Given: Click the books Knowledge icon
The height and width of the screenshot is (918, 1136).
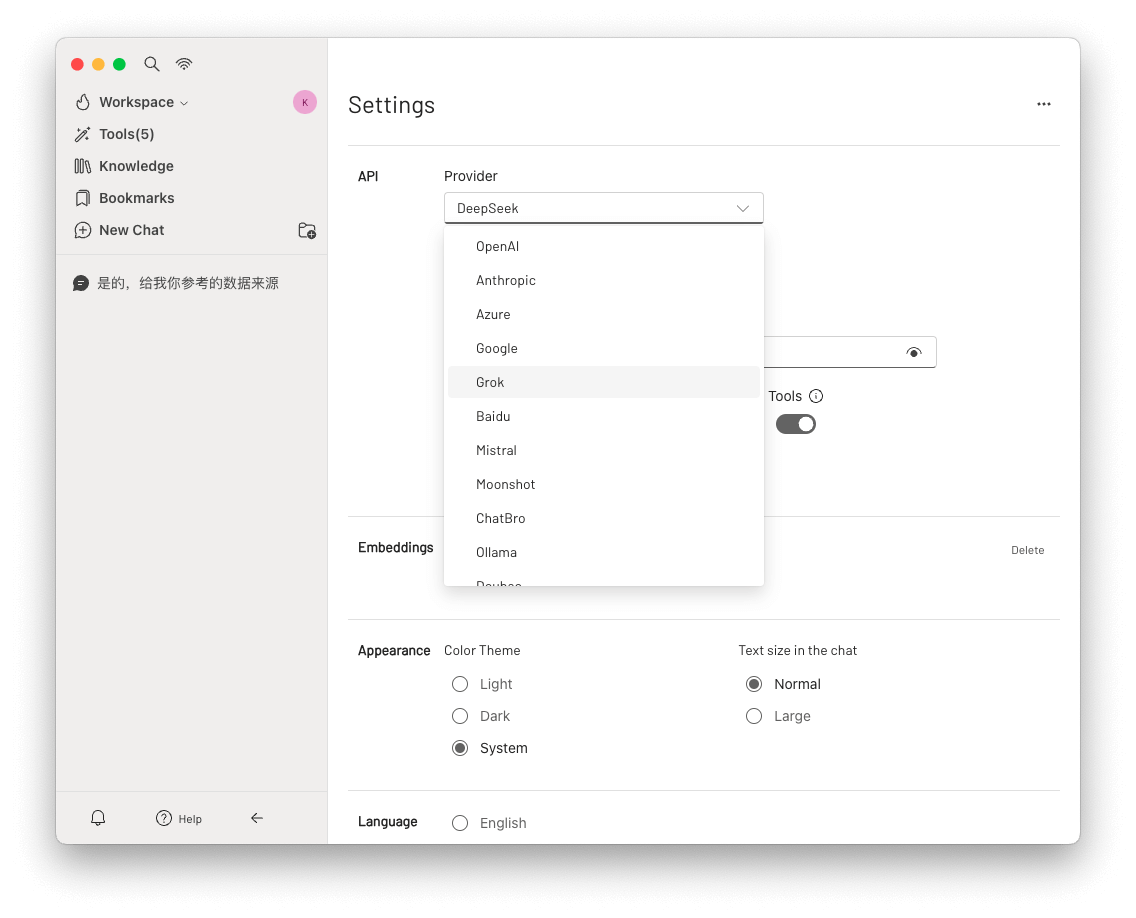Looking at the screenshot, I should pyautogui.click(x=83, y=166).
